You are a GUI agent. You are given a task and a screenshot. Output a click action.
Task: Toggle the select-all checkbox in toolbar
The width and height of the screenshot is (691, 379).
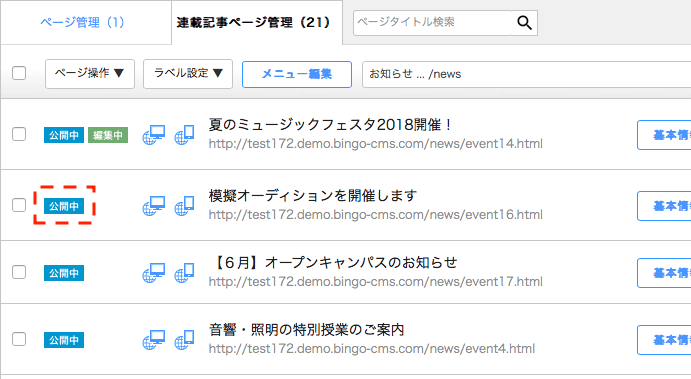click(x=19, y=73)
